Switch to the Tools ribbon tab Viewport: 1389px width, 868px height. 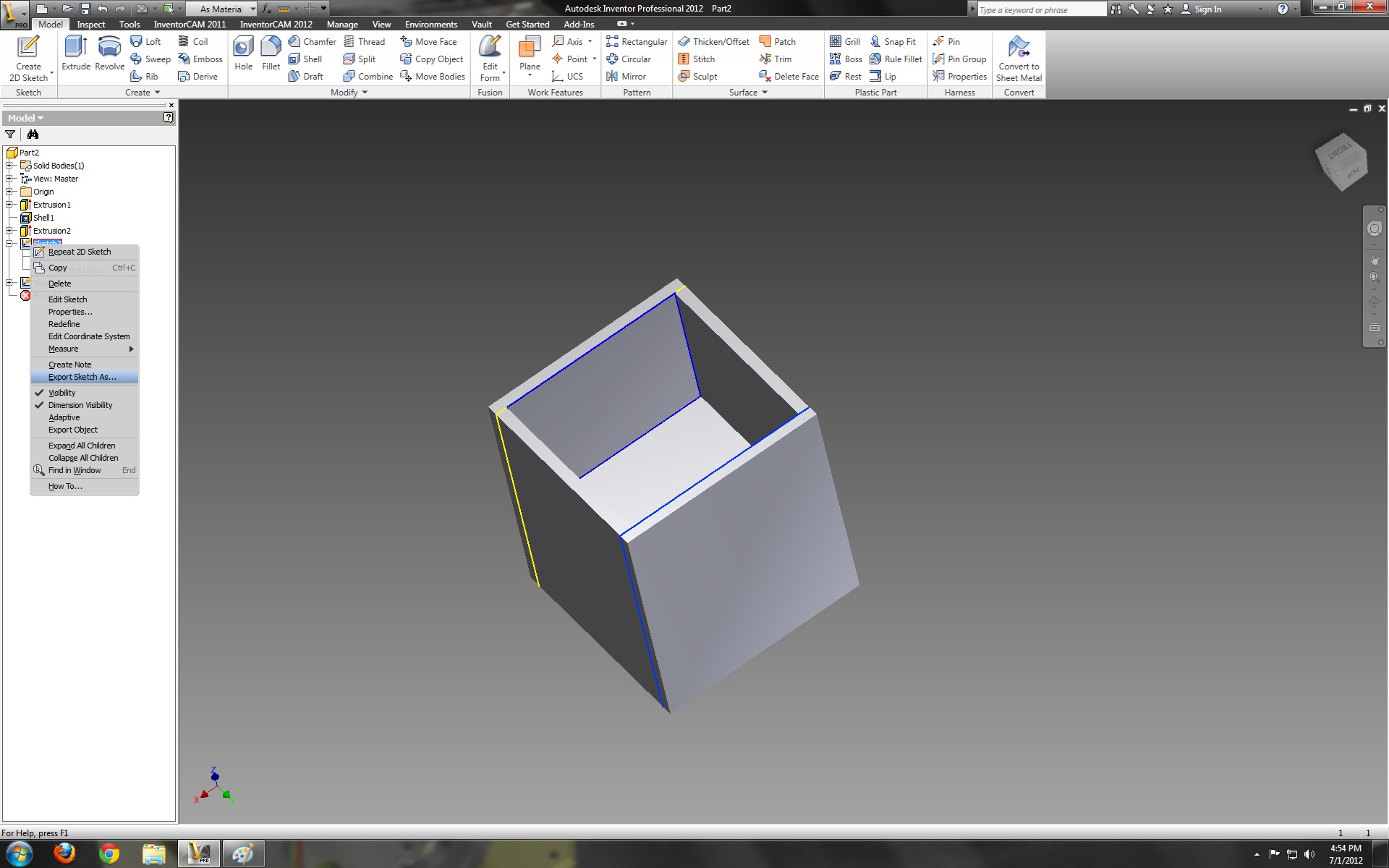129,24
